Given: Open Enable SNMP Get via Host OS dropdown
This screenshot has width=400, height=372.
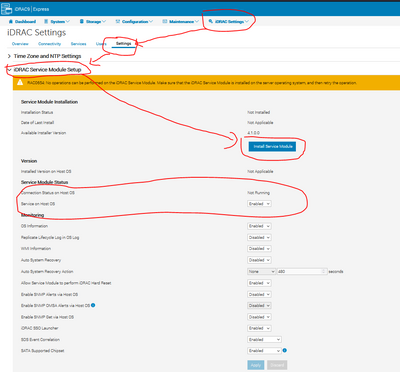Looking at the screenshot, I should (259, 317).
